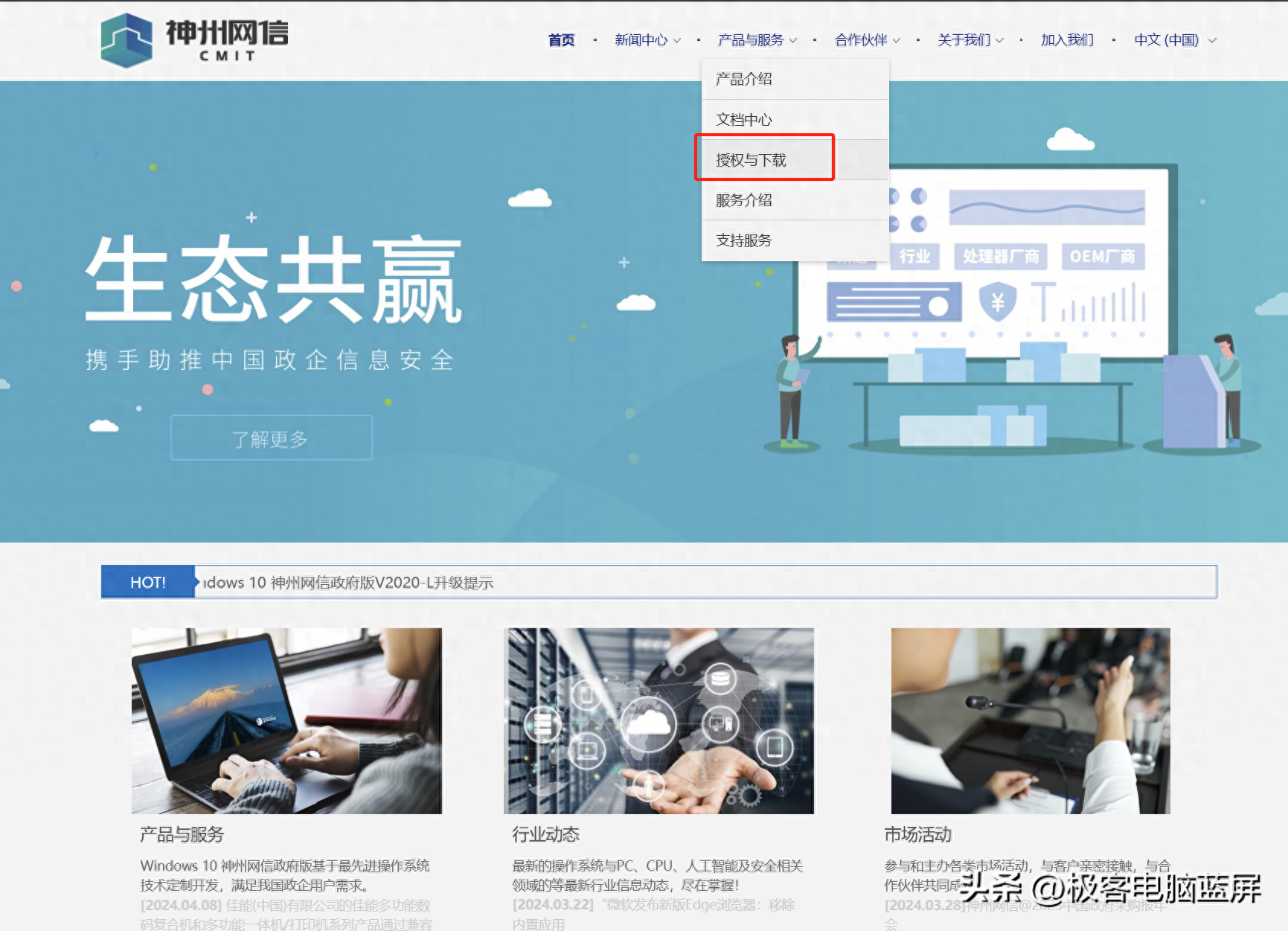The height and width of the screenshot is (931, 1288).
Task: Go to 加入我们 page
Action: coord(1067,40)
